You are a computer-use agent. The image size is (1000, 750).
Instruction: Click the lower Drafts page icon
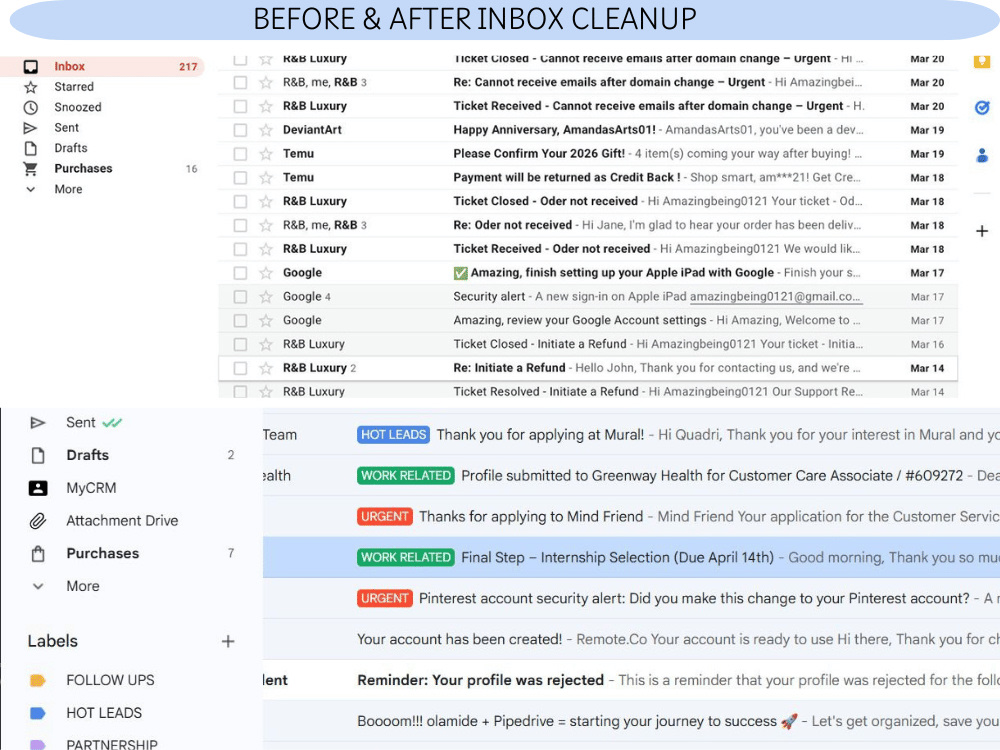tap(38, 455)
